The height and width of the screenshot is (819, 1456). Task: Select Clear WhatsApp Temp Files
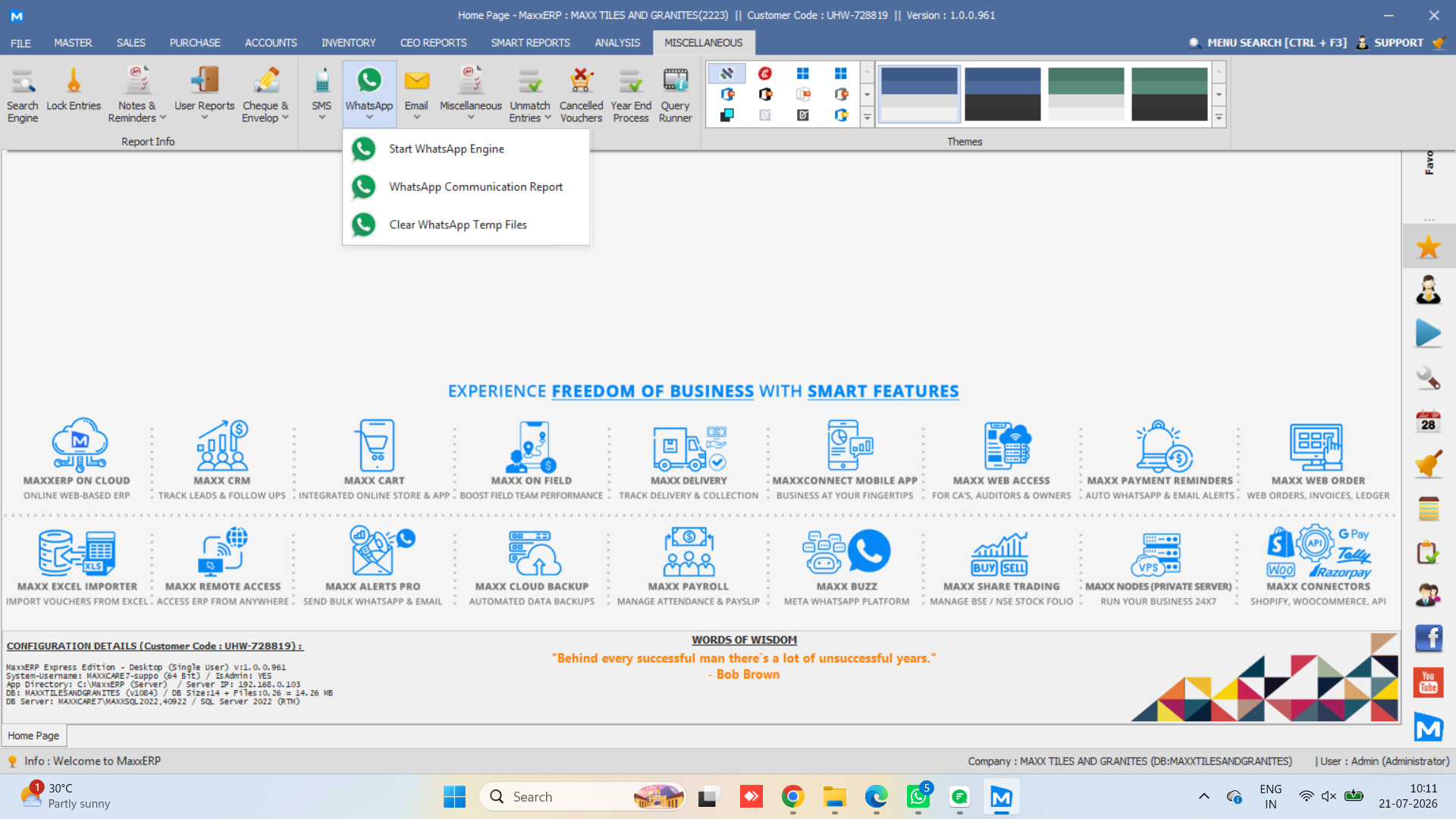tap(466, 224)
